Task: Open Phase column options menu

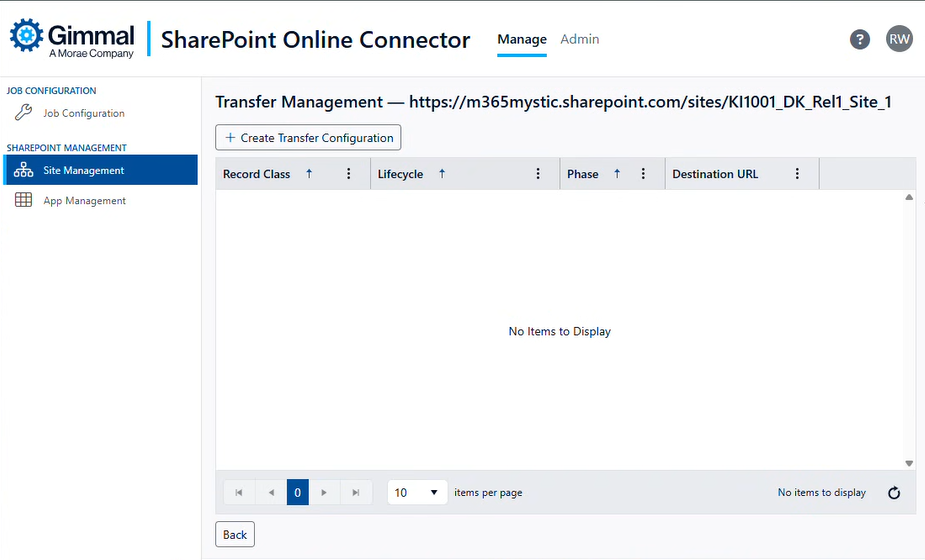Action: pyautogui.click(x=644, y=174)
